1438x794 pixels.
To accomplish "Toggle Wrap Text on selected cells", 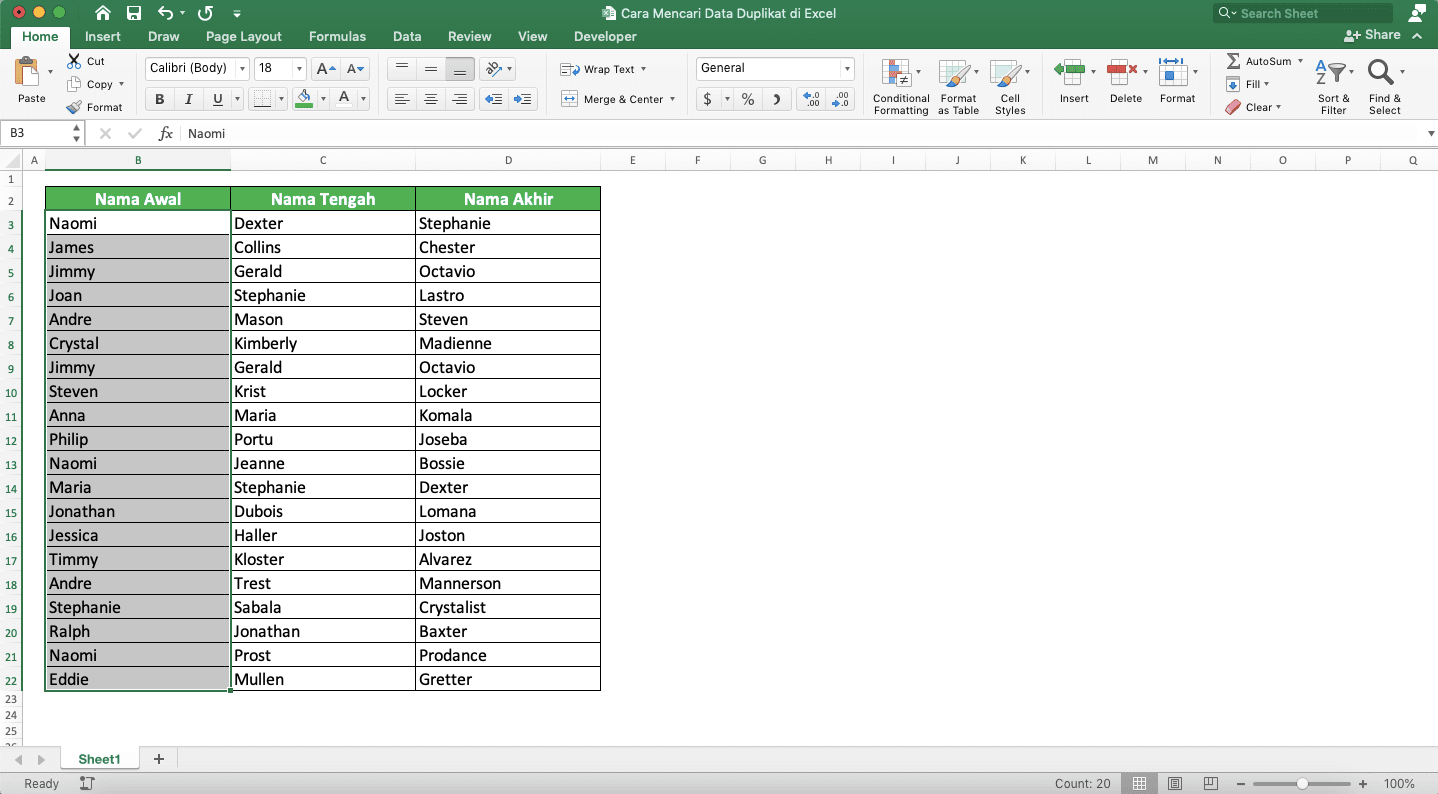I will click(x=603, y=69).
